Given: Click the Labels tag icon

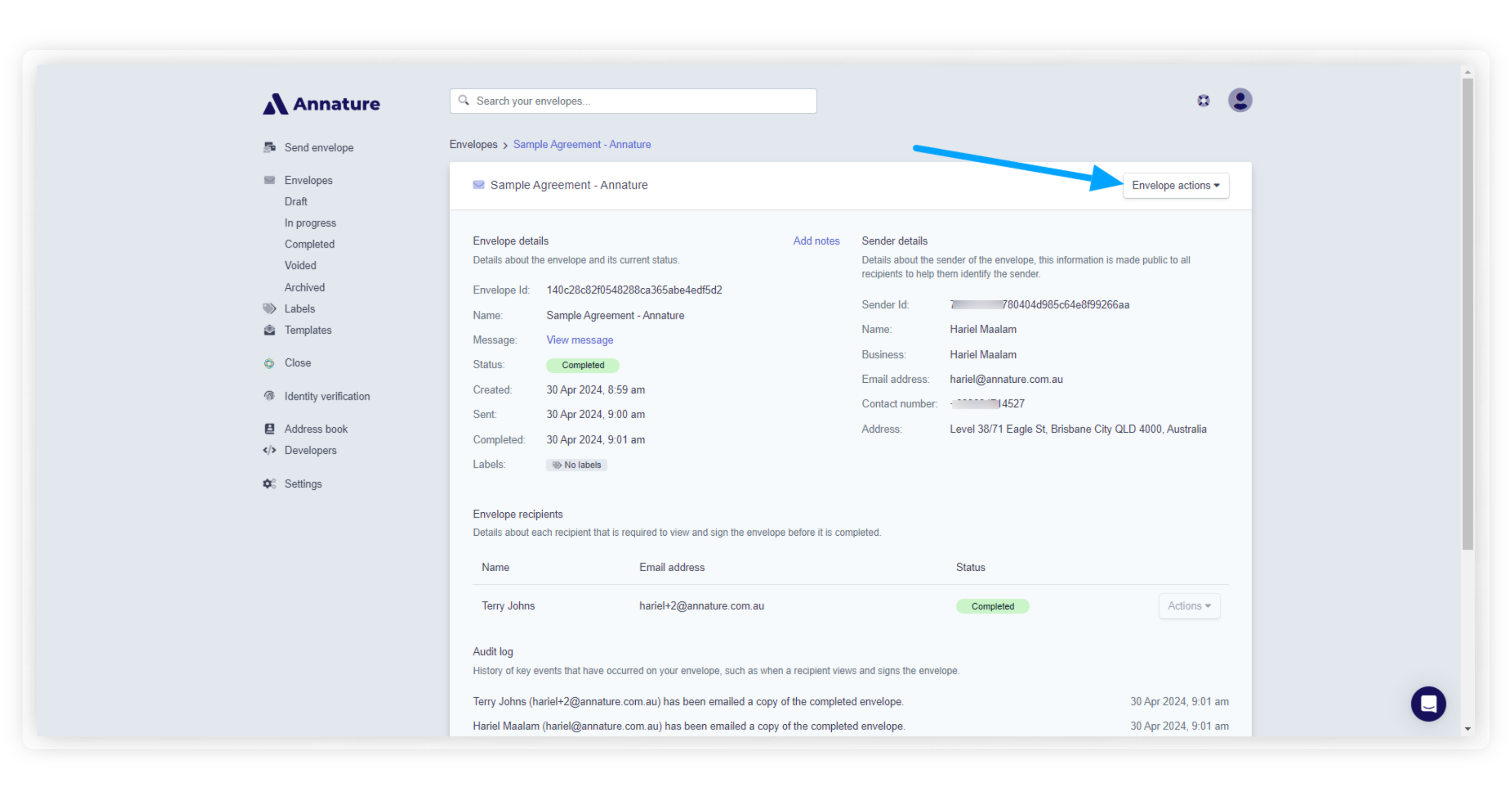Looking at the screenshot, I should [269, 308].
